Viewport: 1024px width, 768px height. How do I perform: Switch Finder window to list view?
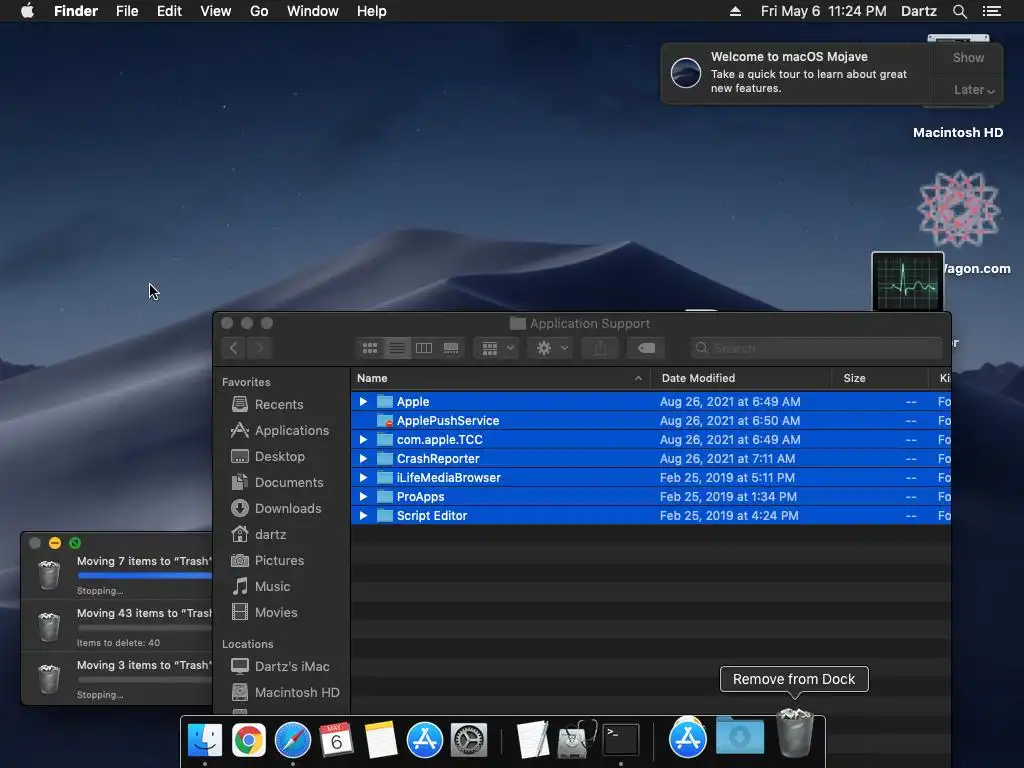(x=396, y=348)
